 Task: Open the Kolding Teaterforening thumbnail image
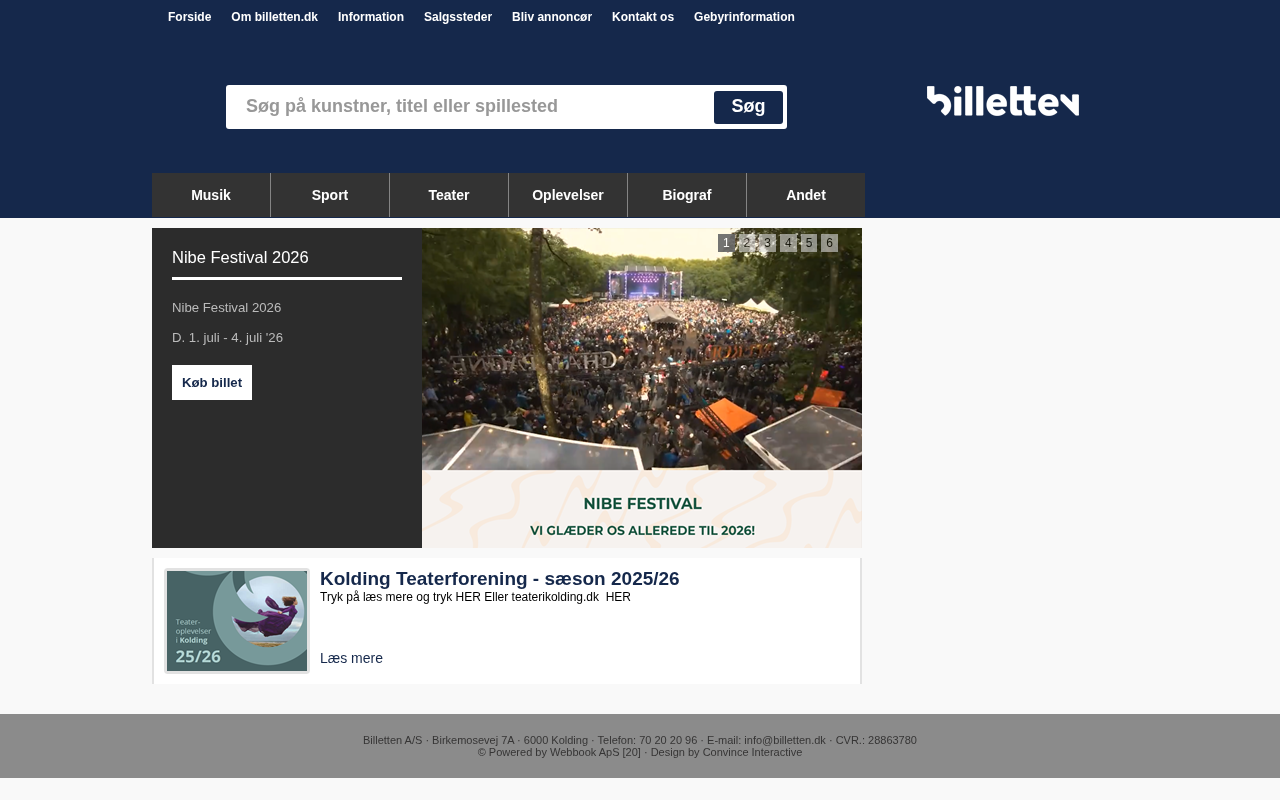point(237,621)
